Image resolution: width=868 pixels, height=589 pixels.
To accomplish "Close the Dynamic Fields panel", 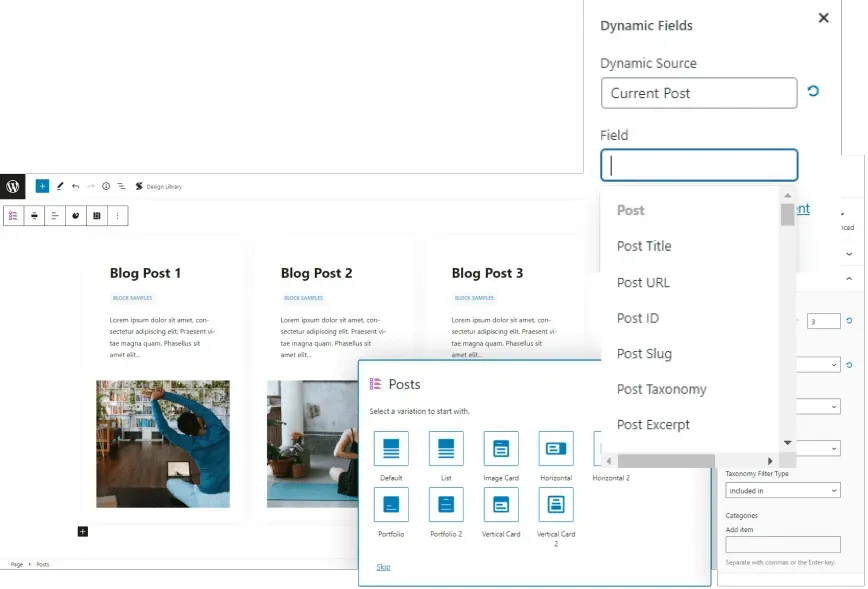I will (x=823, y=18).
